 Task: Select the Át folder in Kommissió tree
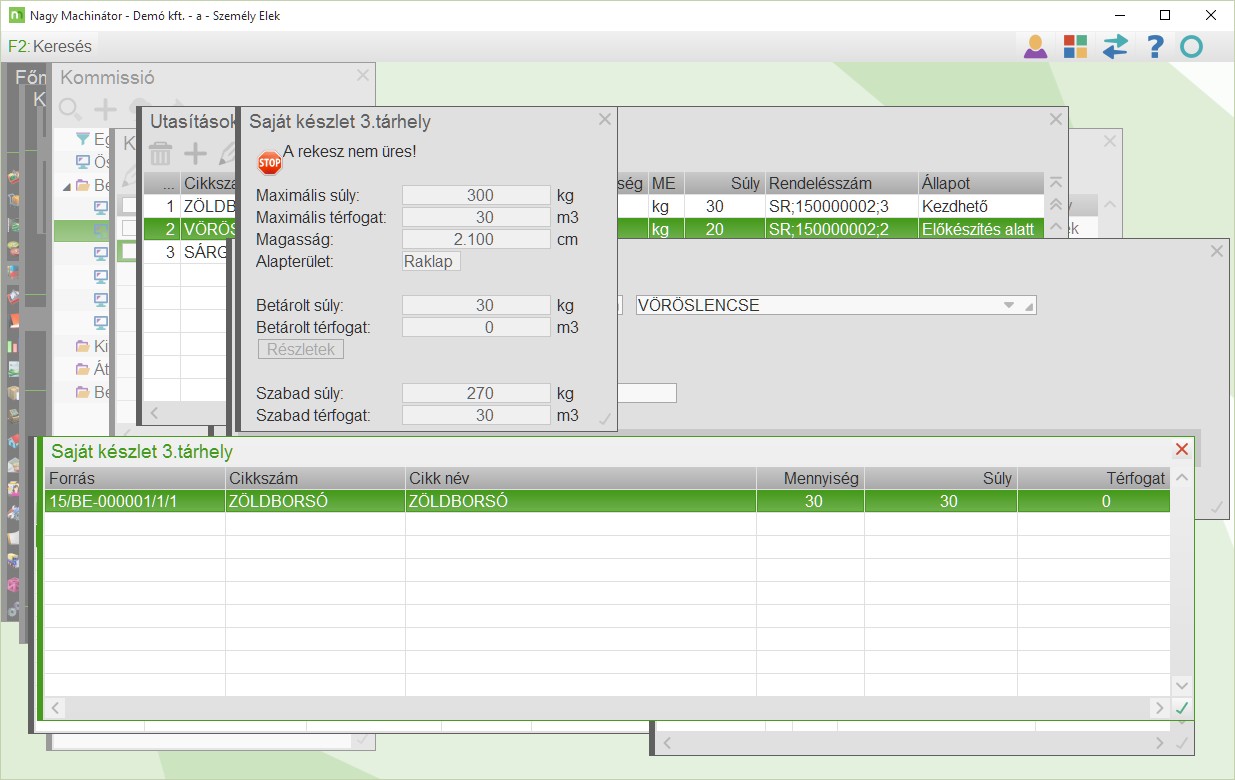pyautogui.click(x=93, y=369)
